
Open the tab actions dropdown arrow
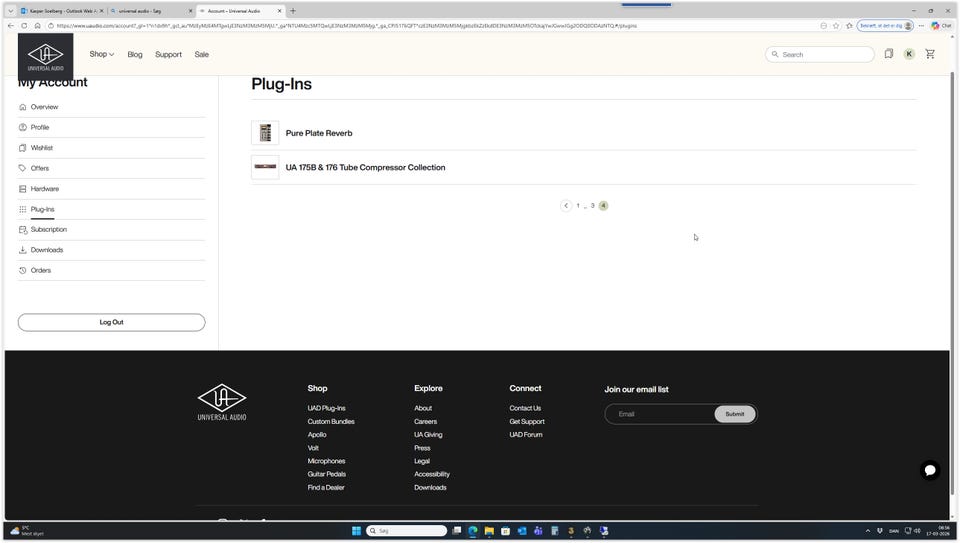pos(10,10)
